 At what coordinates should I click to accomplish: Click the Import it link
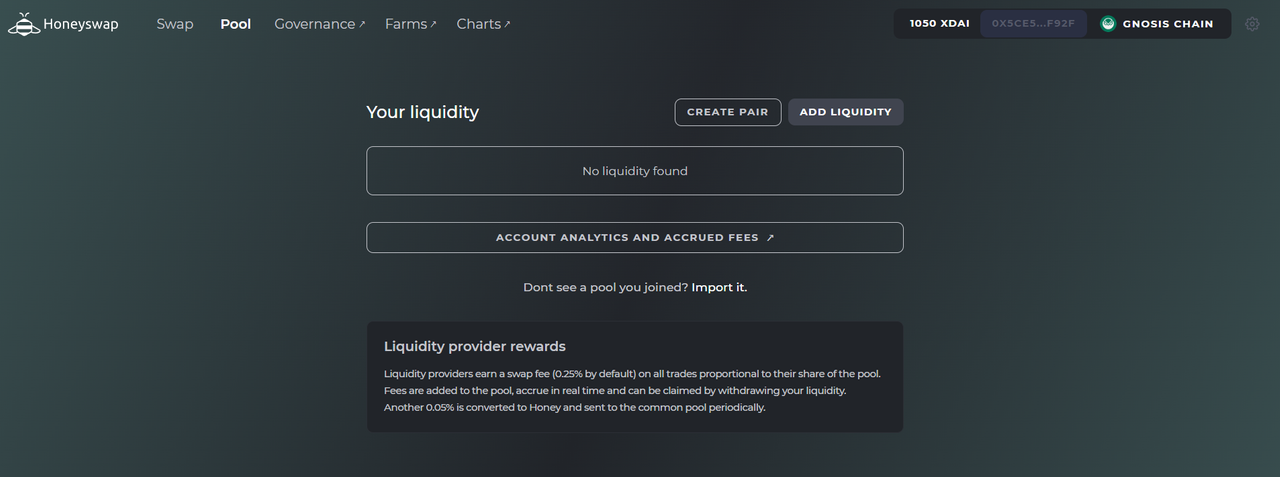[x=719, y=287]
